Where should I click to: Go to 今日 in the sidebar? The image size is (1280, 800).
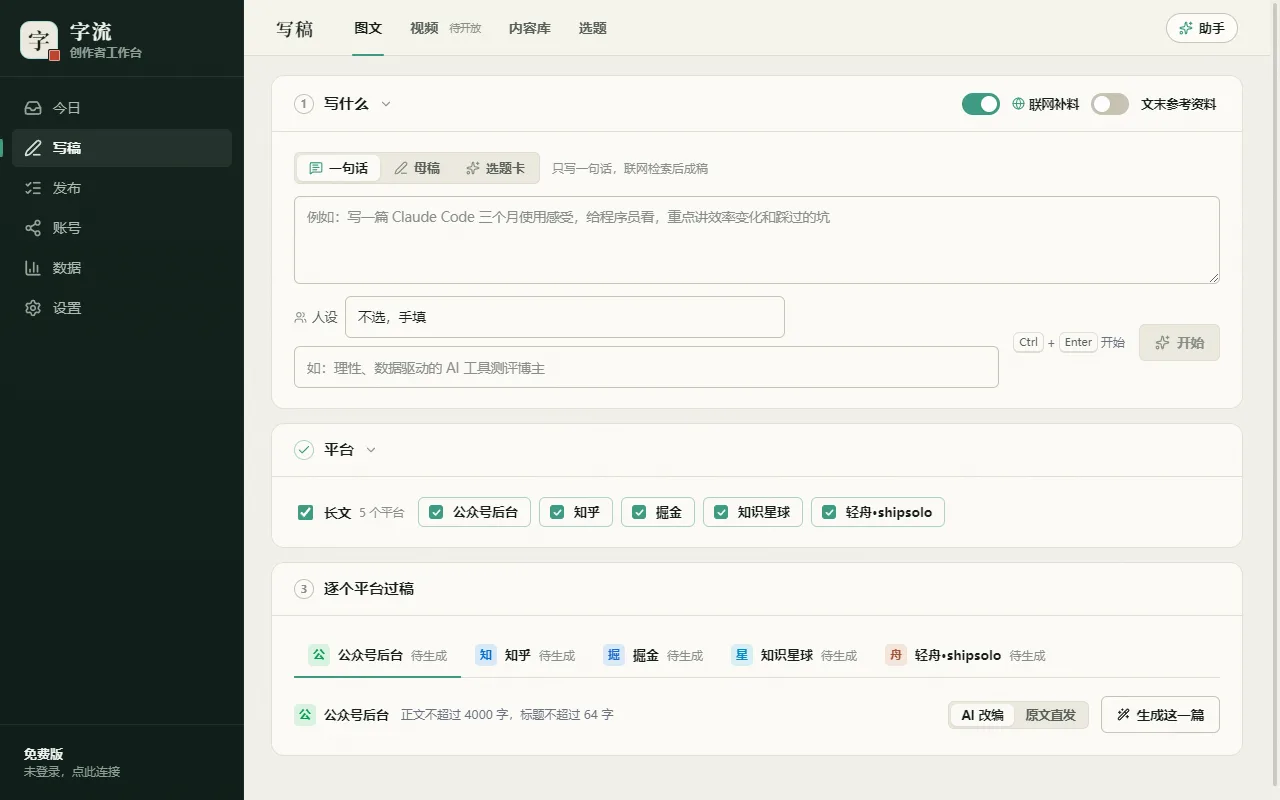[122, 108]
